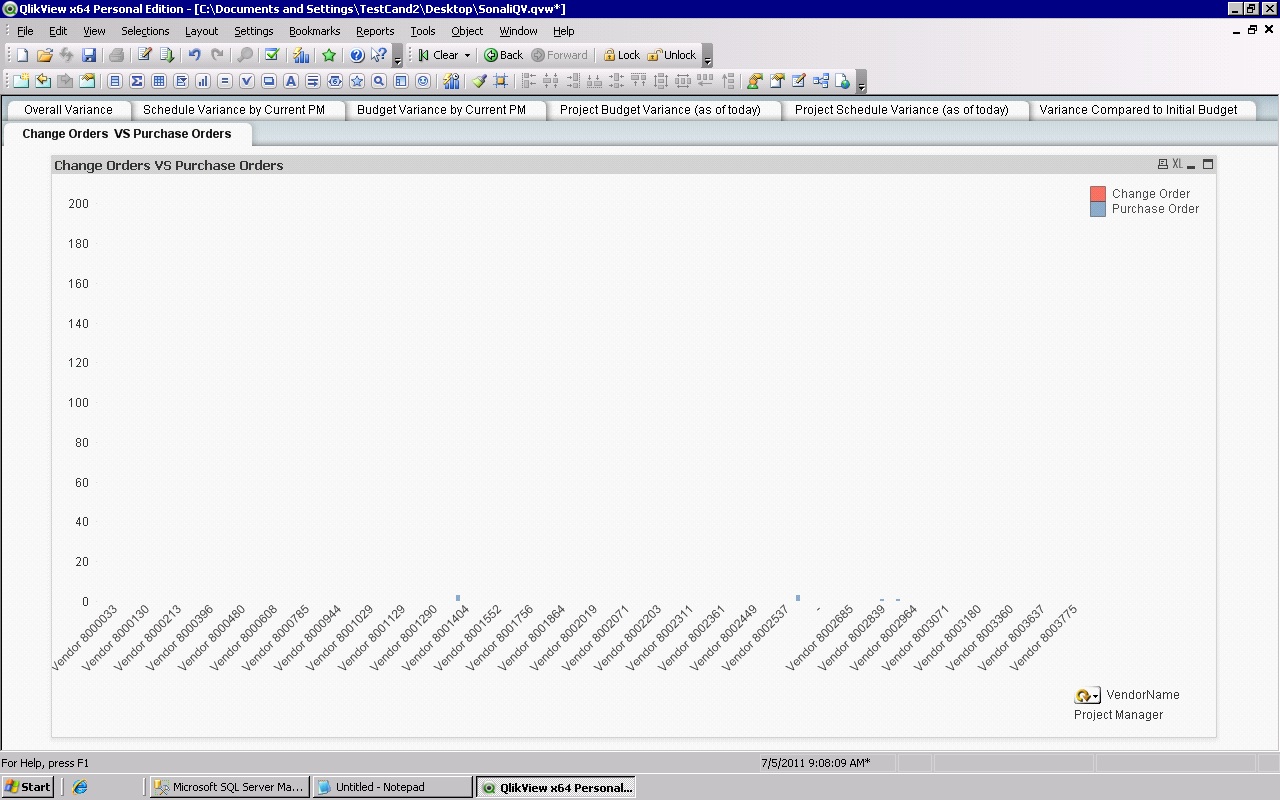Send chart to Excel with XL icon
Image resolution: width=1280 pixels, height=800 pixels.
point(1177,165)
